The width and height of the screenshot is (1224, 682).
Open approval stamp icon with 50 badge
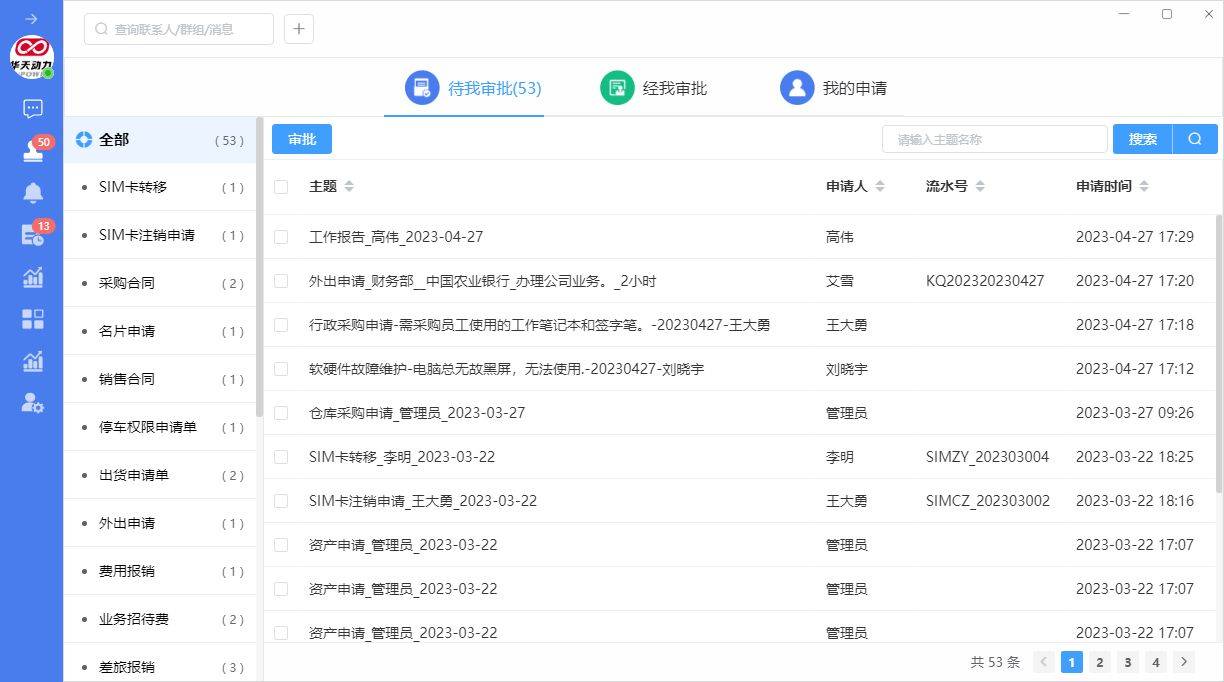(x=32, y=151)
